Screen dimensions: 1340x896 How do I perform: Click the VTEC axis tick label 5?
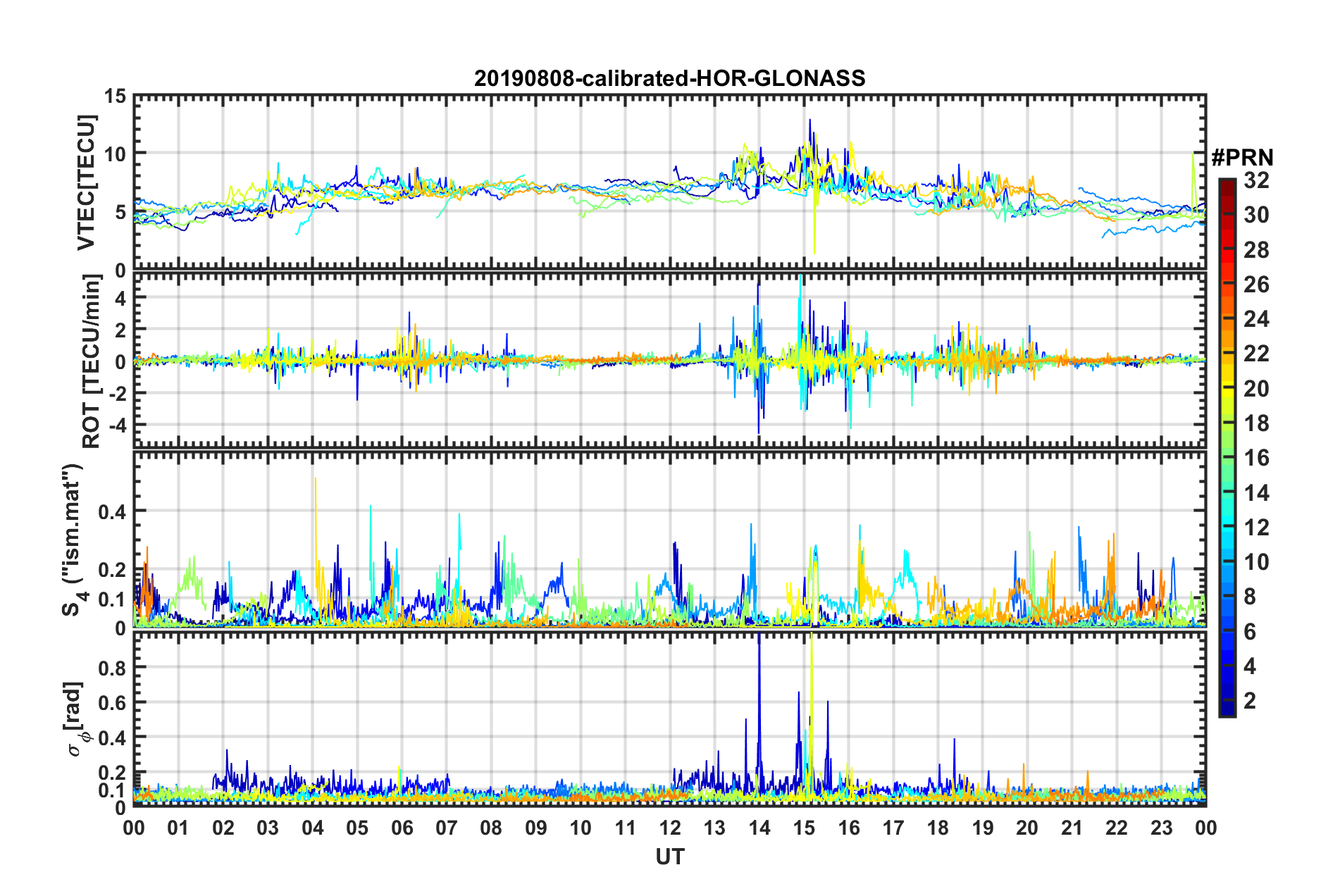coord(120,213)
